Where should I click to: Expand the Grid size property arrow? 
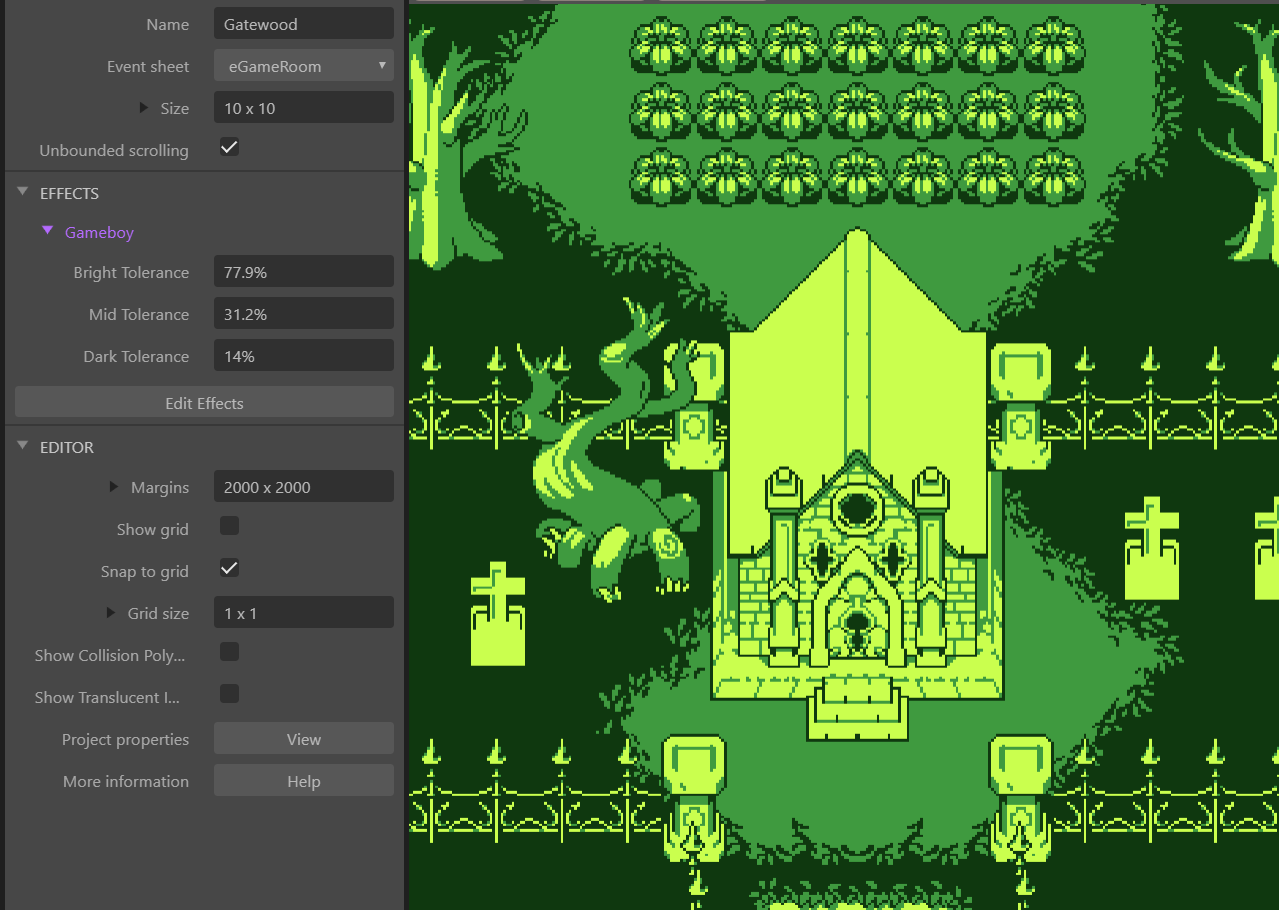tap(112, 612)
